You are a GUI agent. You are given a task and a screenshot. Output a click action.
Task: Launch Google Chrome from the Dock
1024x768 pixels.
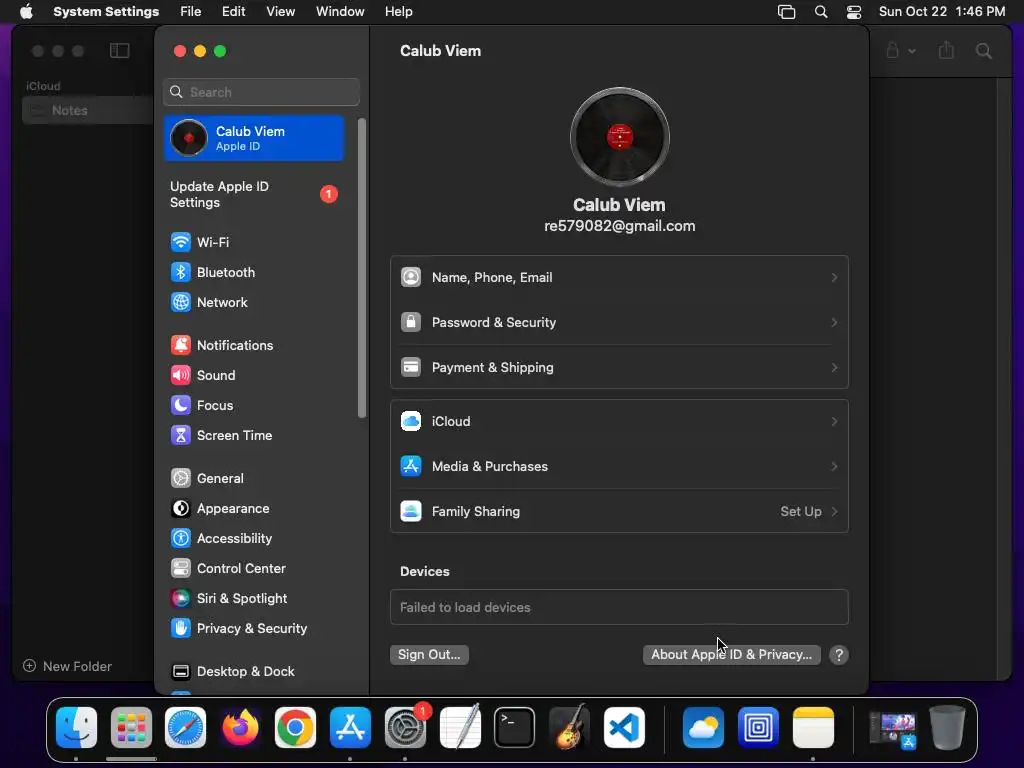(295, 728)
